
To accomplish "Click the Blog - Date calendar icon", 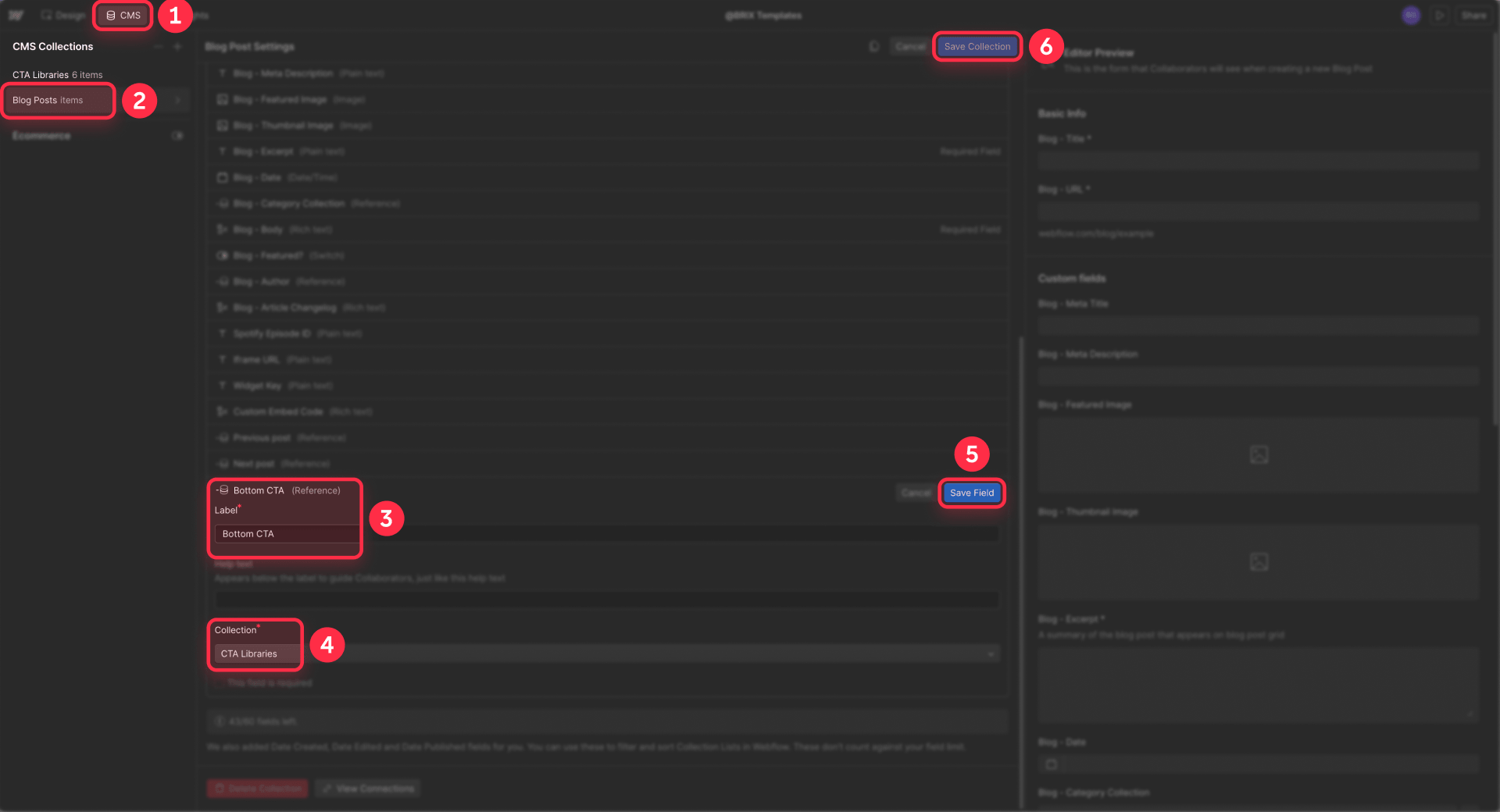I will point(223,177).
